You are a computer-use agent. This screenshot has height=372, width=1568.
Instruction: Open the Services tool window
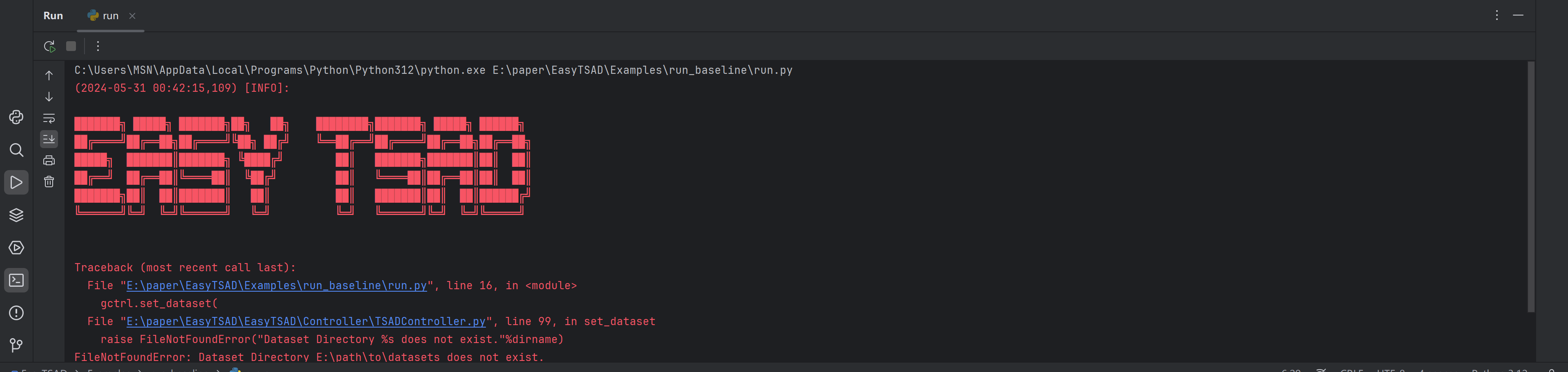point(16,248)
